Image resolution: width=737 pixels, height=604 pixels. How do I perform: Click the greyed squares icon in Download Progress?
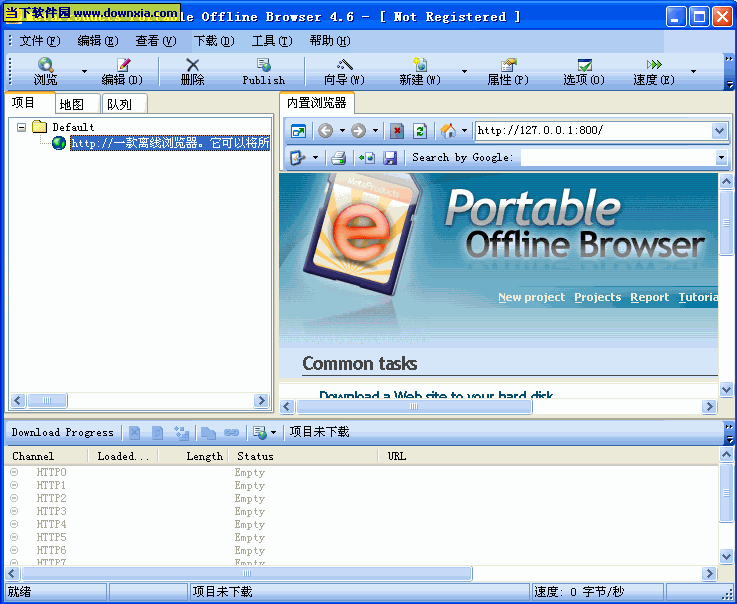[181, 432]
